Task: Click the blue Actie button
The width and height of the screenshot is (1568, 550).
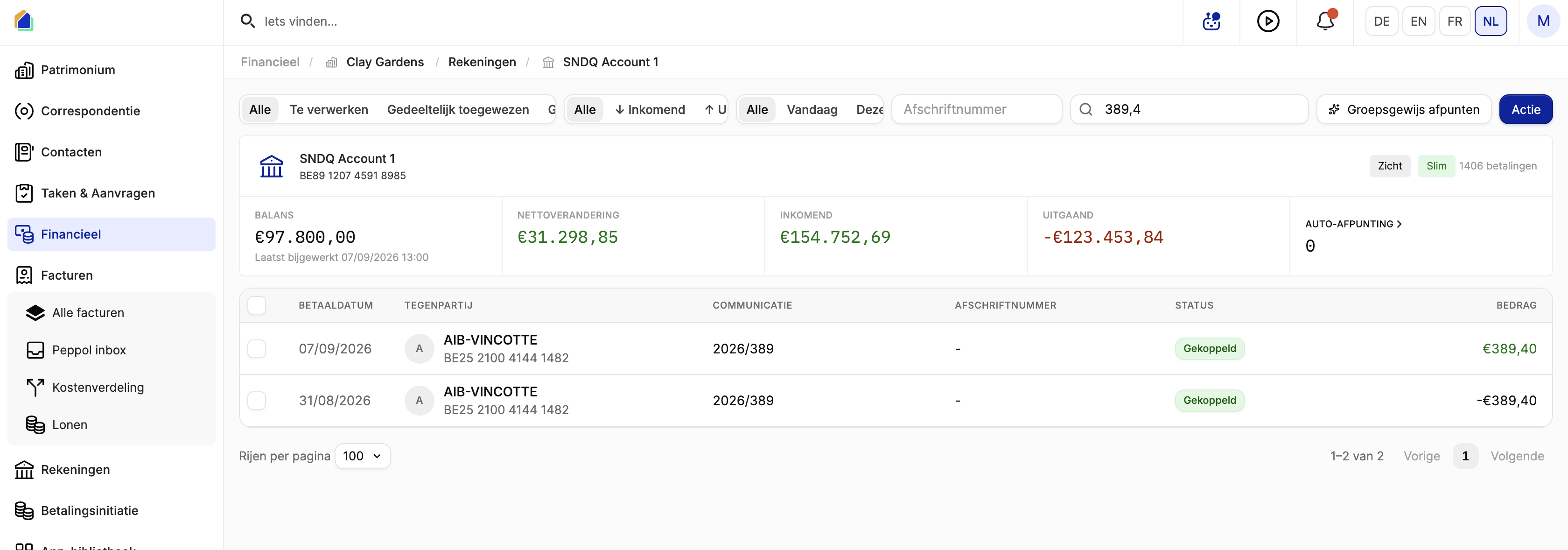Action: [1526, 110]
